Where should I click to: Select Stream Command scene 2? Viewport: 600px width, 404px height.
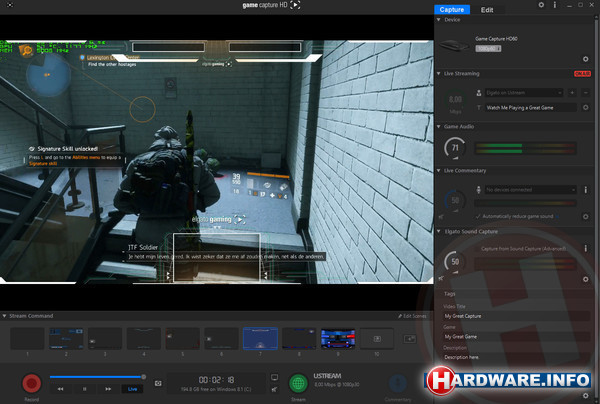click(66, 339)
